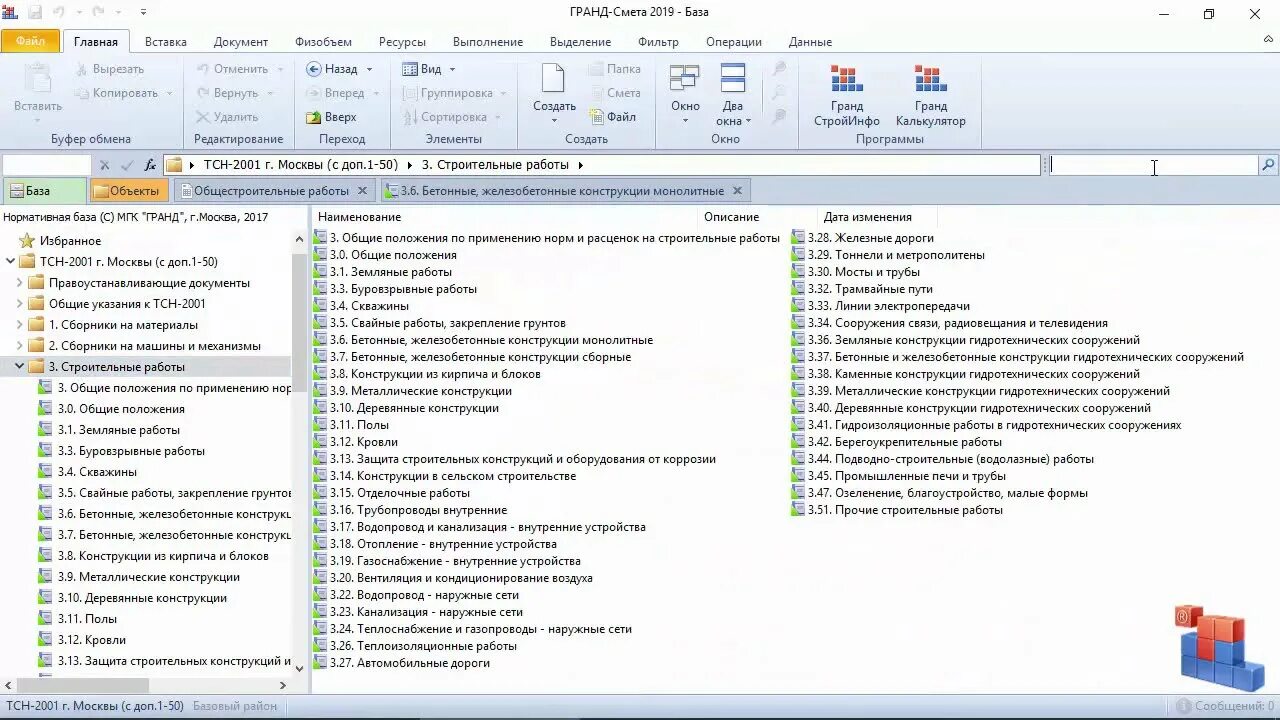Expand the Правоустанавливающие документы tree node
Image resolution: width=1280 pixels, height=720 pixels.
pos(19,283)
